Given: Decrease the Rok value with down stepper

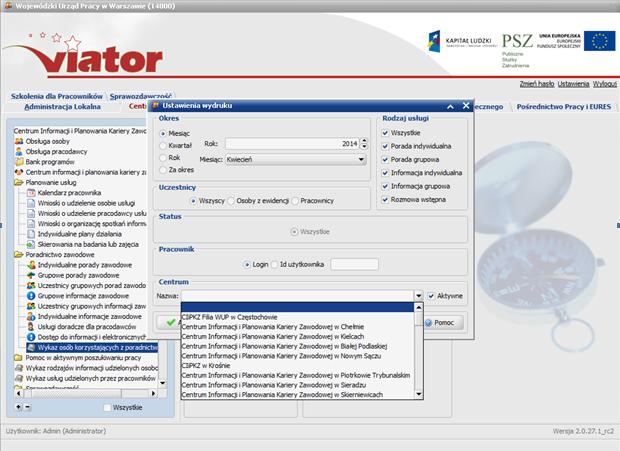Looking at the screenshot, I should coord(364,147).
